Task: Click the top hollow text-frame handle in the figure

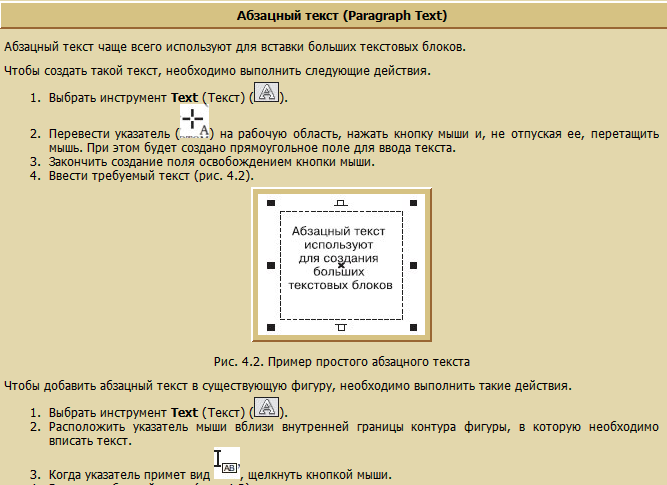Action: [x=341, y=203]
